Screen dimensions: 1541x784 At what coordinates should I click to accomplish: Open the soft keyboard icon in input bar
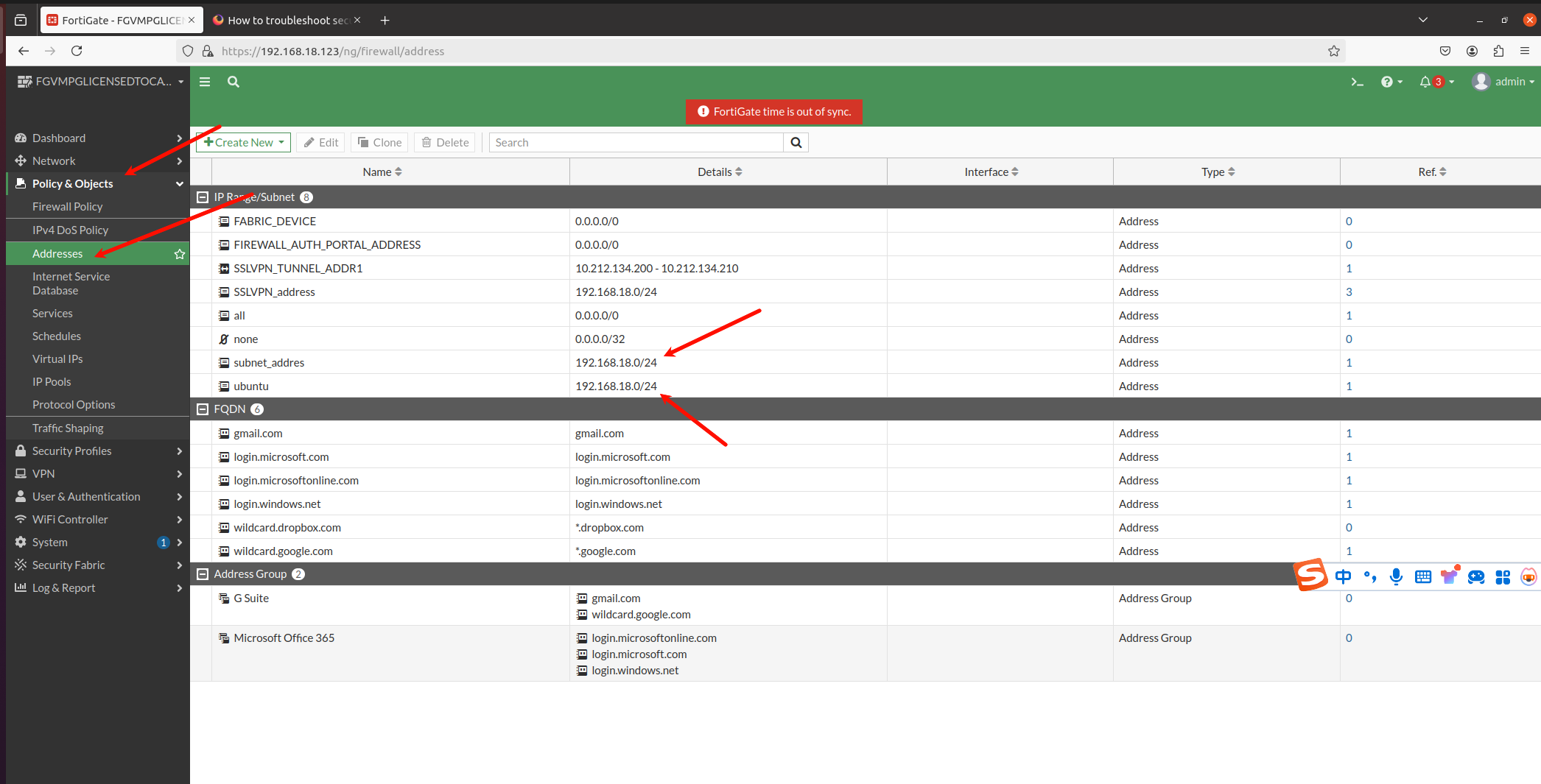(x=1423, y=577)
